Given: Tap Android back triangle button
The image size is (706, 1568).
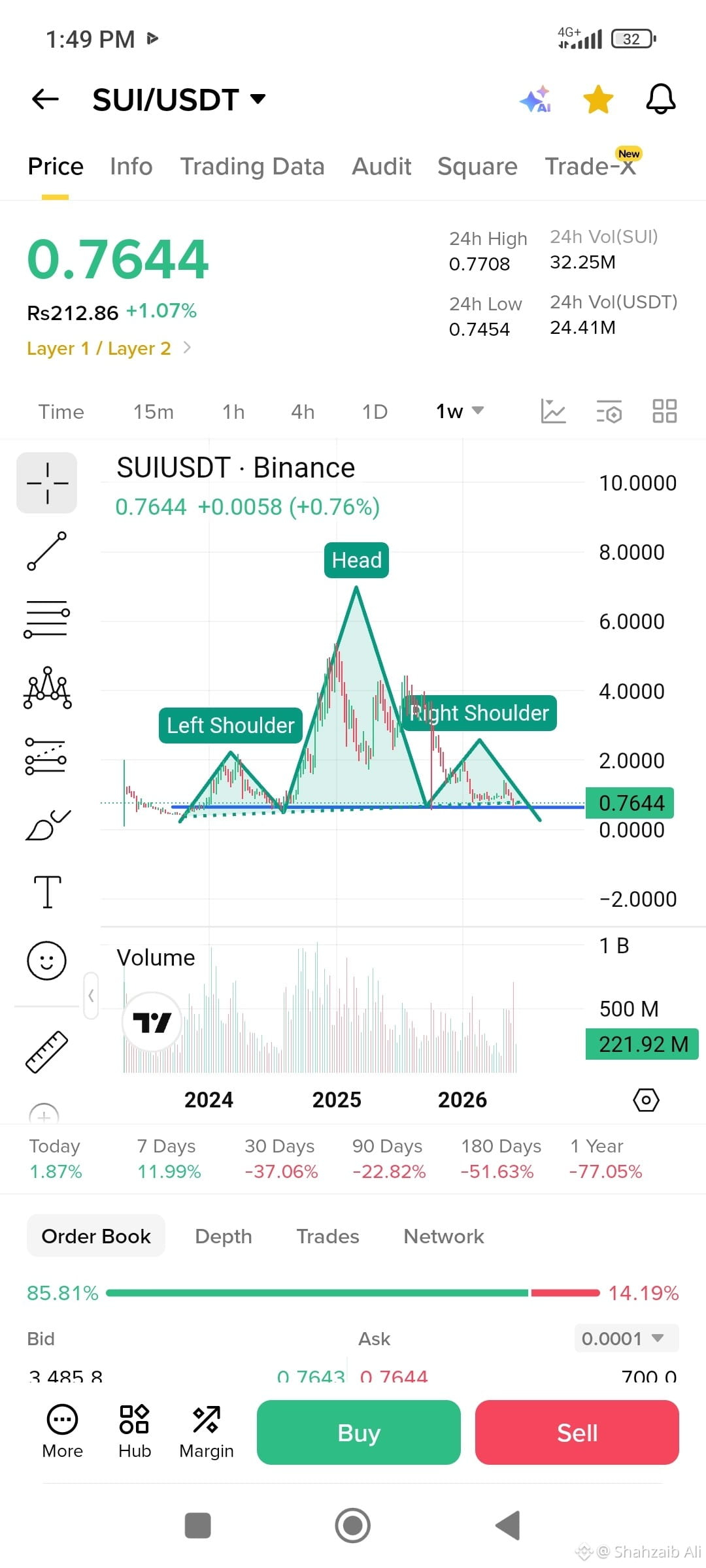Looking at the screenshot, I should coord(507,1526).
